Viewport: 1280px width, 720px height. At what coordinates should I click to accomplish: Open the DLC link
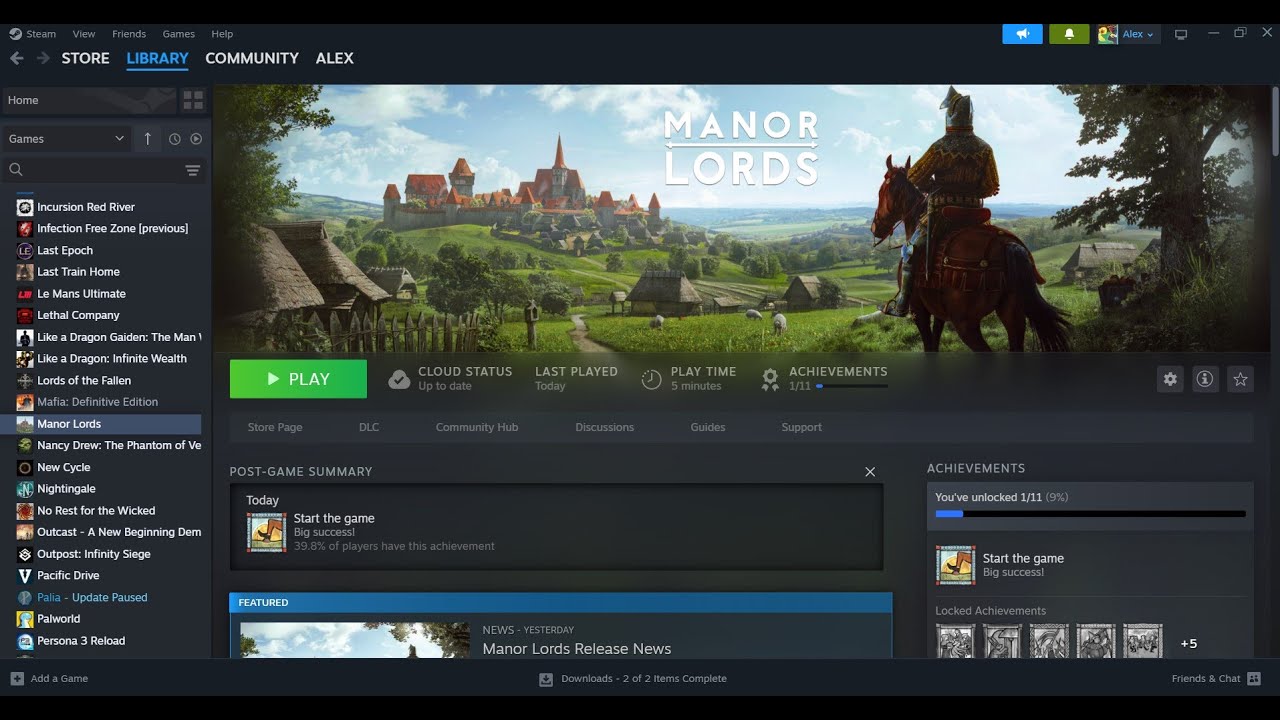click(369, 427)
